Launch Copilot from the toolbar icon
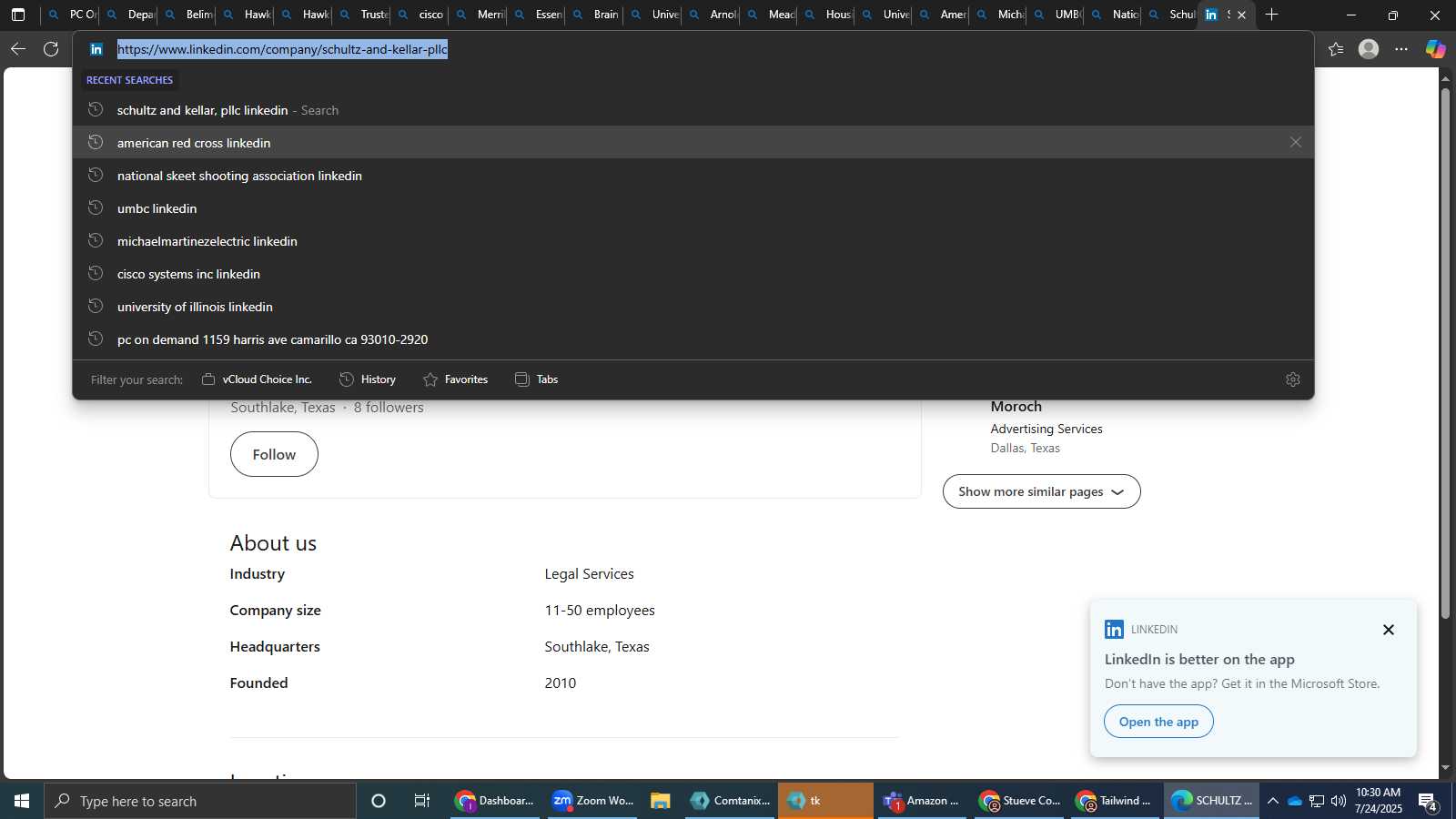Viewport: 1456px width, 819px height. click(1435, 49)
